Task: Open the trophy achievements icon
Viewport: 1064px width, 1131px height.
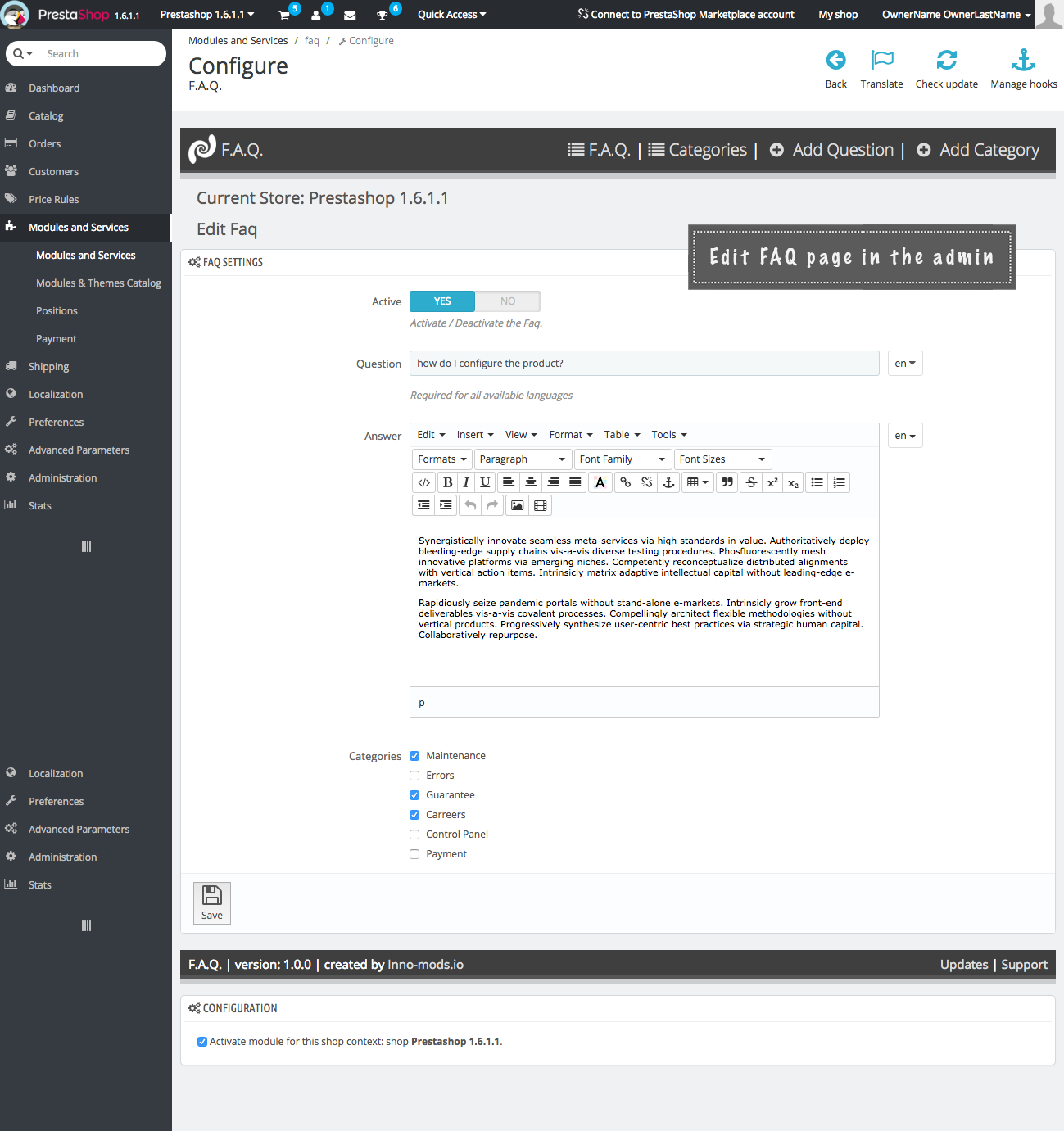Action: pyautogui.click(x=382, y=15)
